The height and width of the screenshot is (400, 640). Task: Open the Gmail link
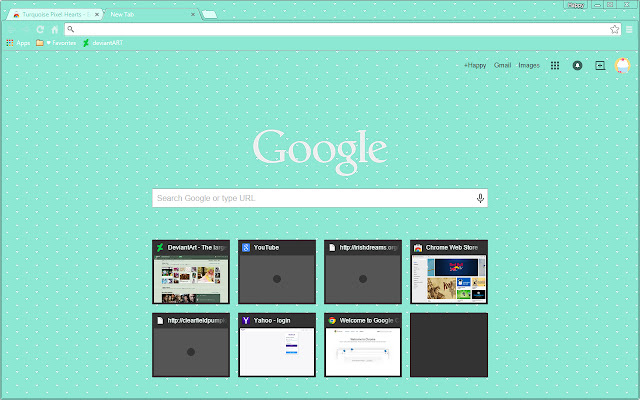click(502, 65)
